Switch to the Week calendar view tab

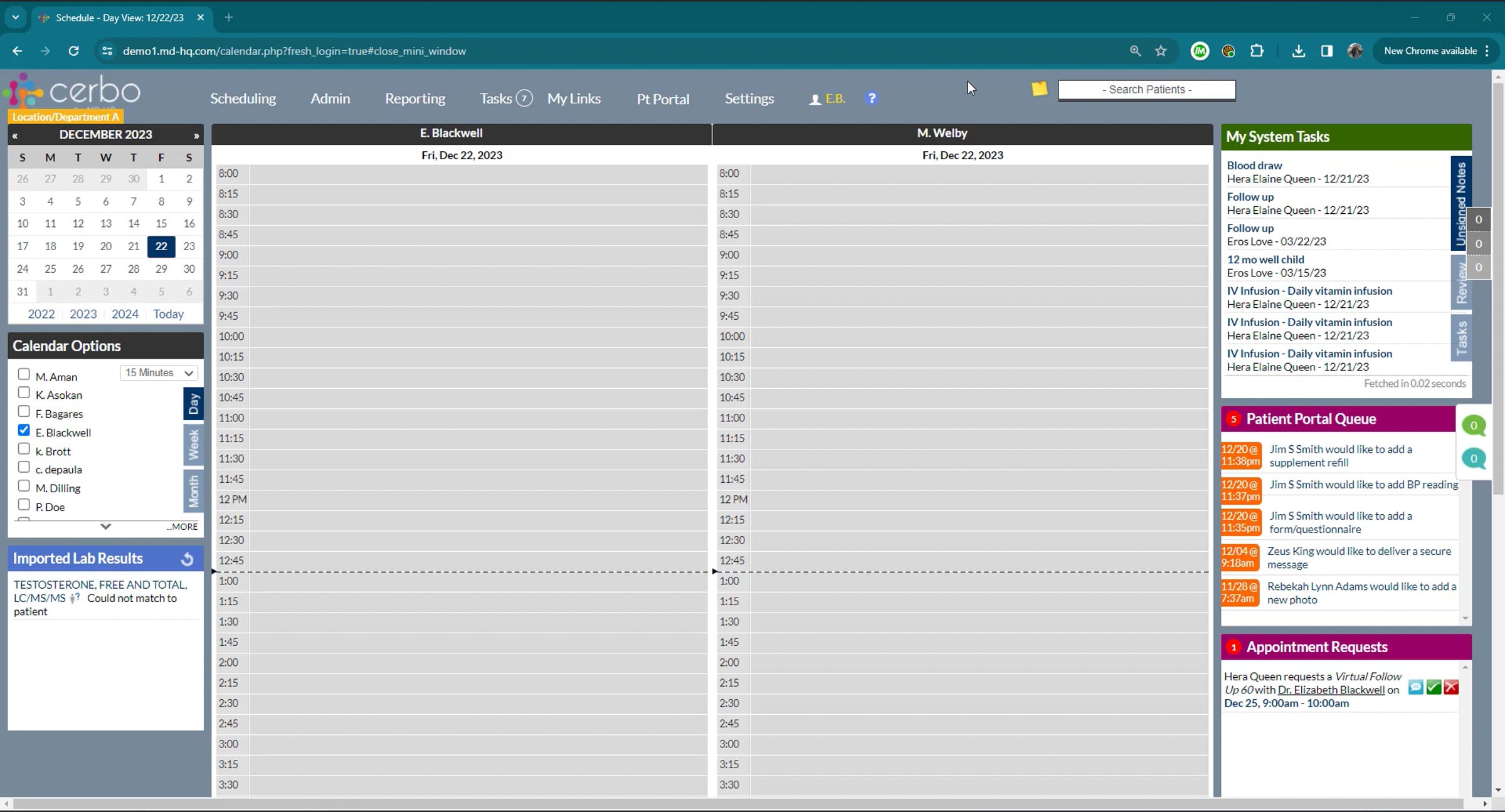[193, 445]
